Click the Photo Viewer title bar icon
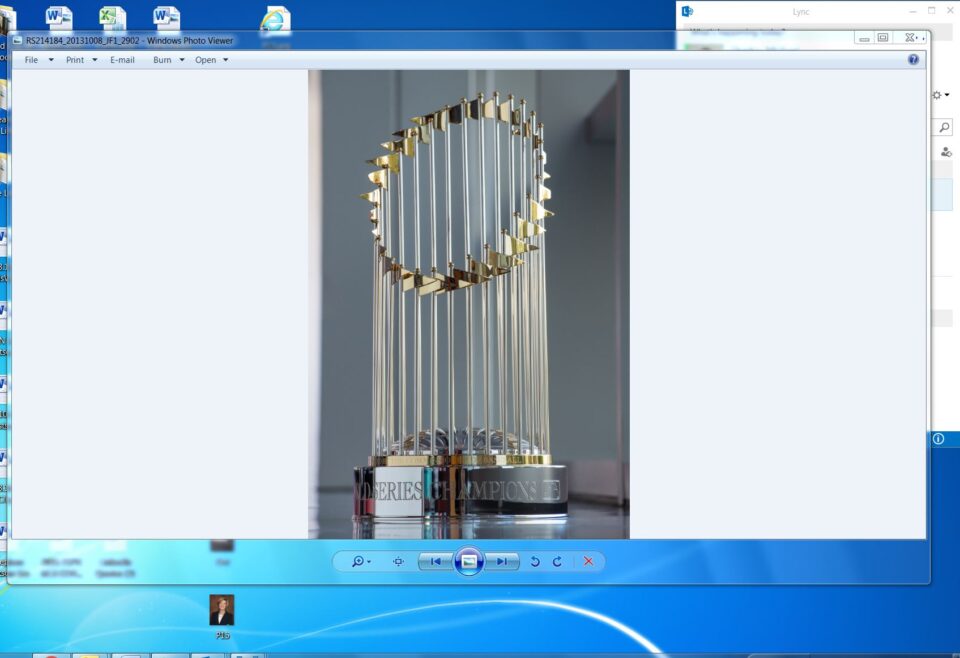 (x=17, y=40)
